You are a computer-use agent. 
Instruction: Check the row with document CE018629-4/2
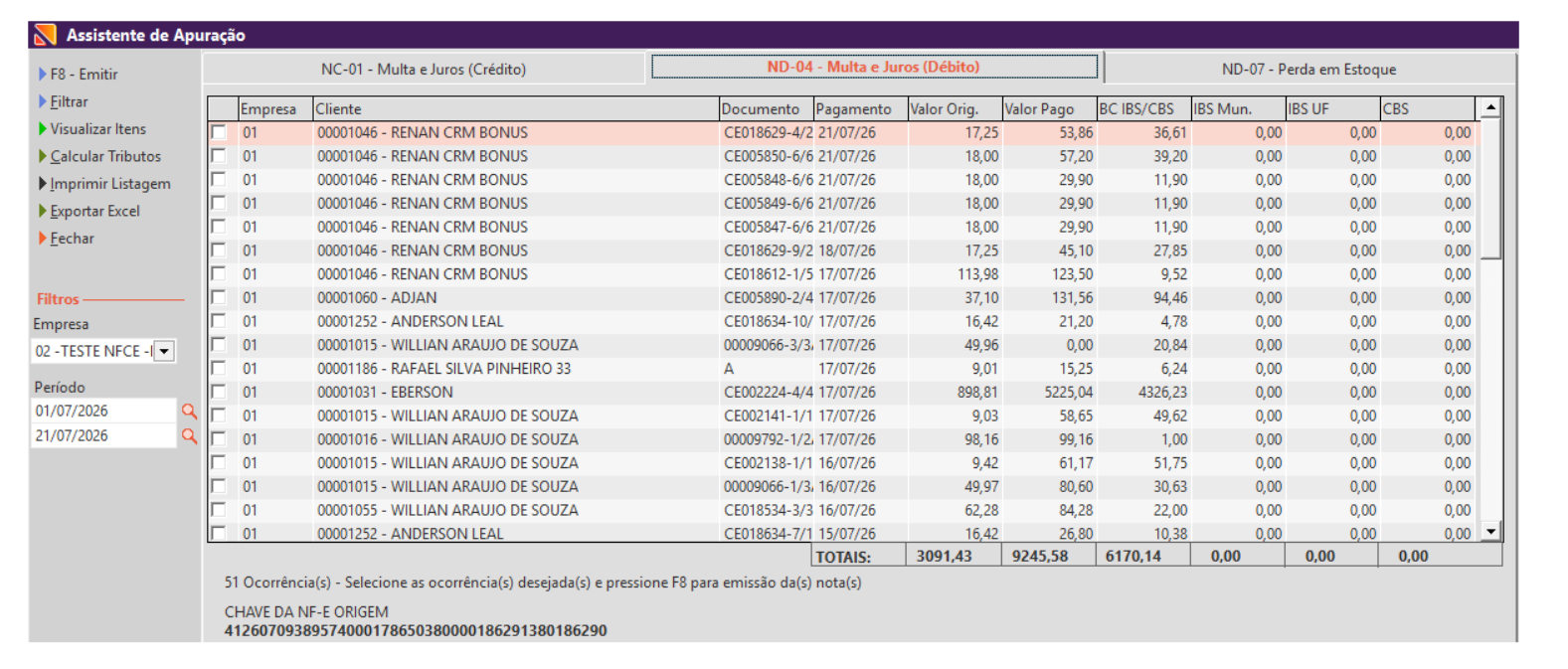coord(219,132)
